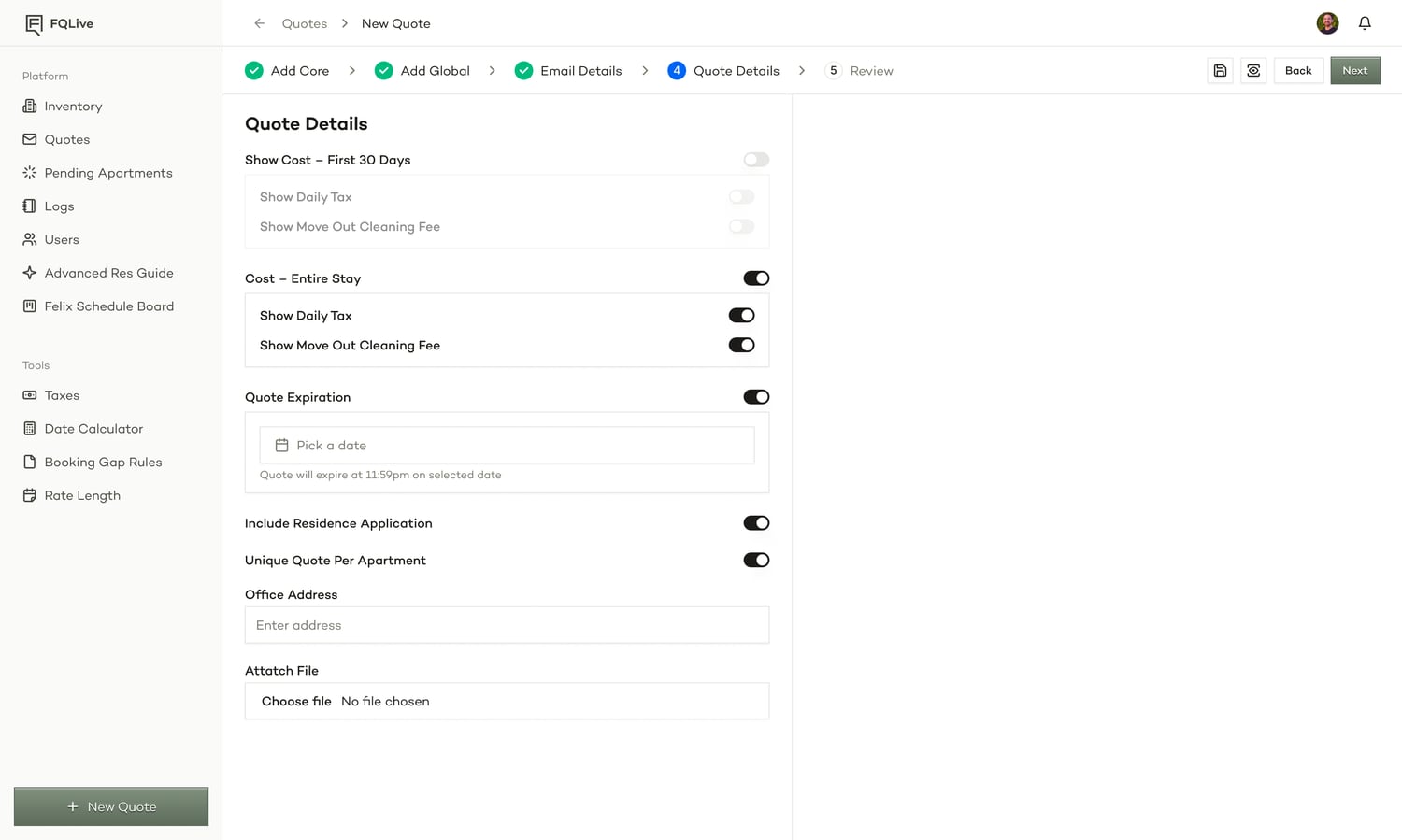The height and width of the screenshot is (840, 1402).
Task: Open the Logs page
Action: coord(49,206)
